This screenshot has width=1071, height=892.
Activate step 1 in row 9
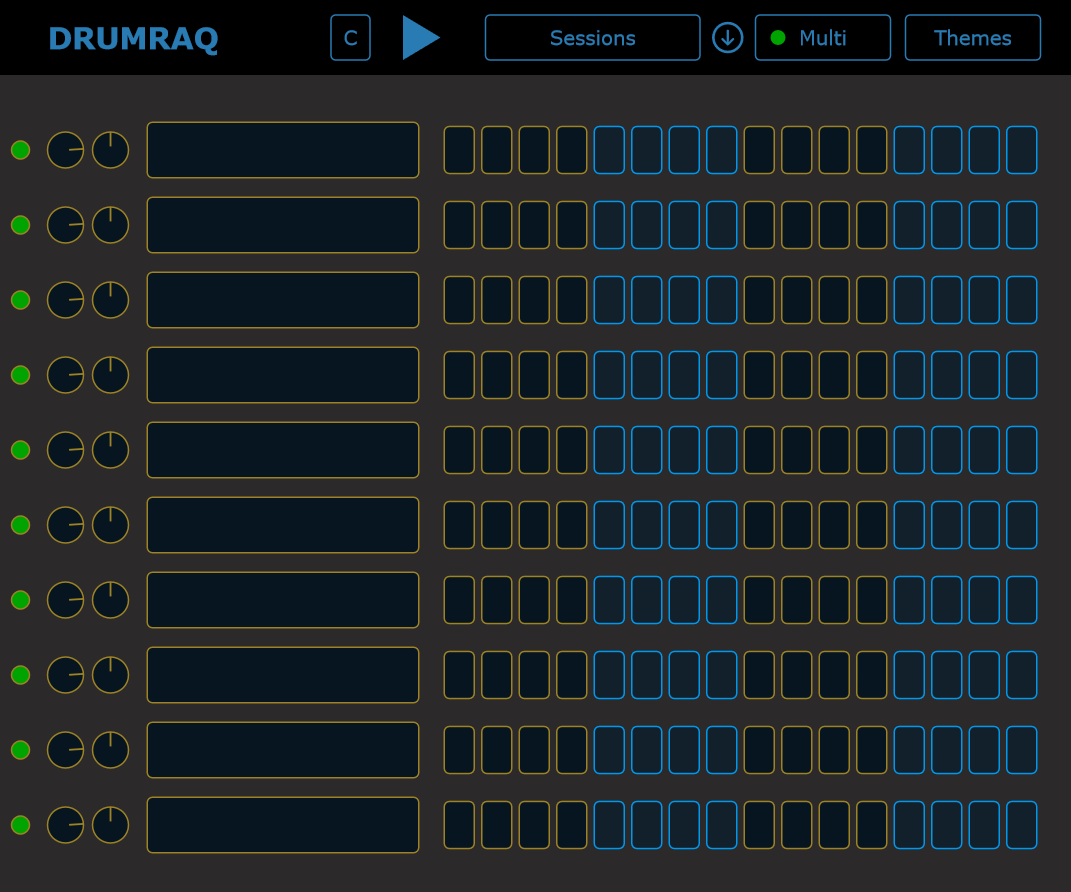point(459,750)
